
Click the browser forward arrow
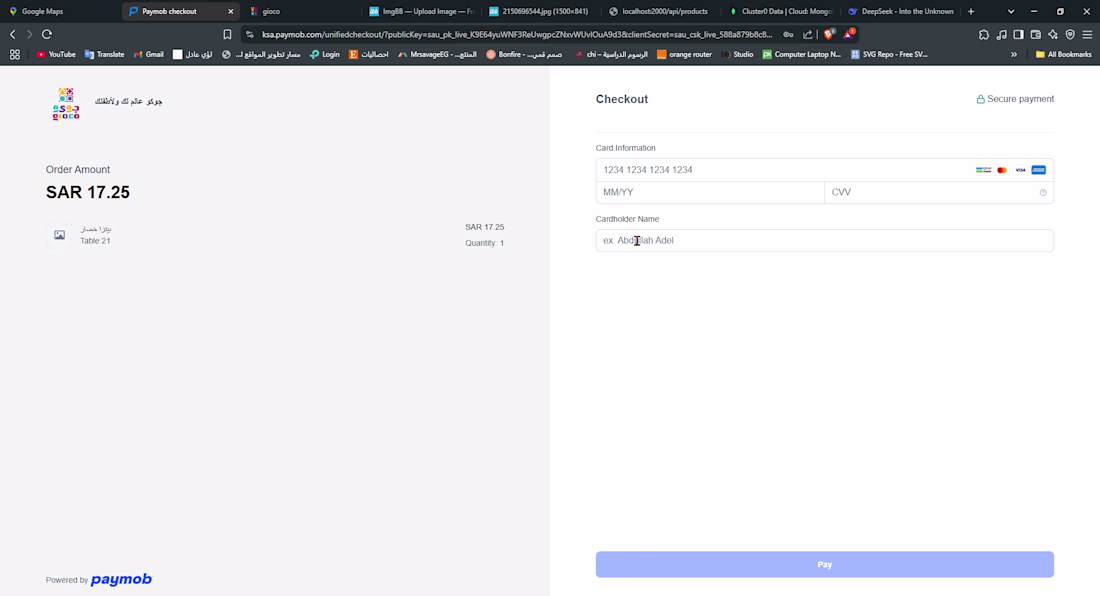[x=29, y=34]
